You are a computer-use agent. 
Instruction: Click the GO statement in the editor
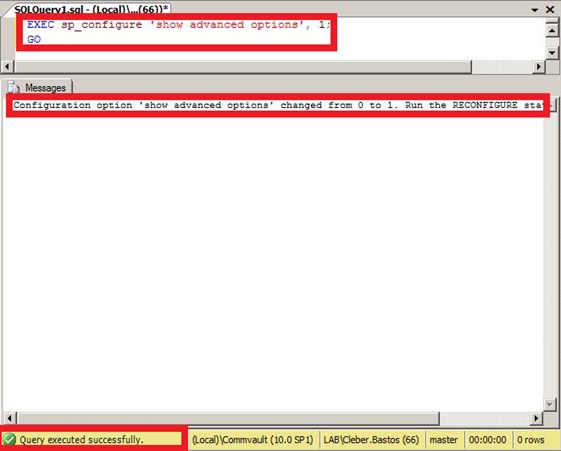pos(34,39)
